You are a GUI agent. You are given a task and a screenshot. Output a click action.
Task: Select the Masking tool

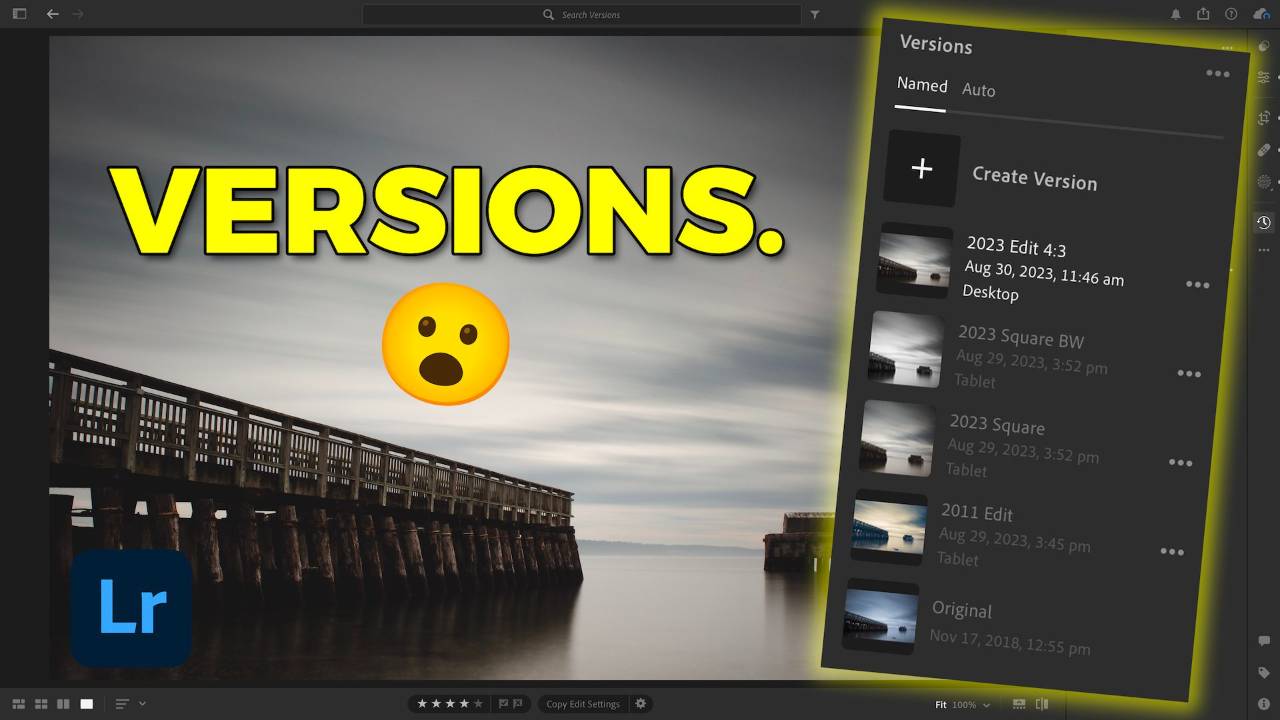pyautogui.click(x=1263, y=180)
